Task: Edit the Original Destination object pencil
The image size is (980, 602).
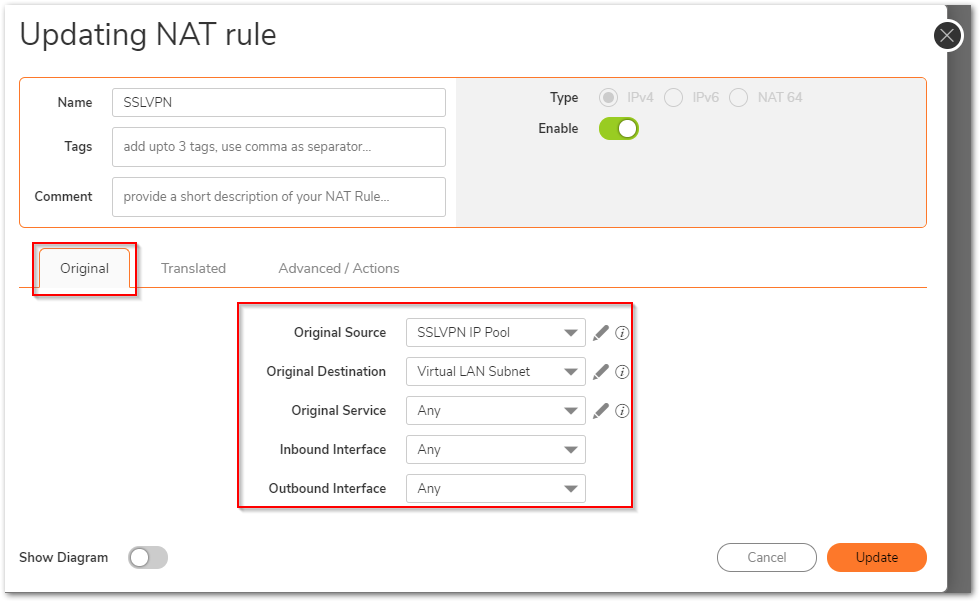Action: 601,372
